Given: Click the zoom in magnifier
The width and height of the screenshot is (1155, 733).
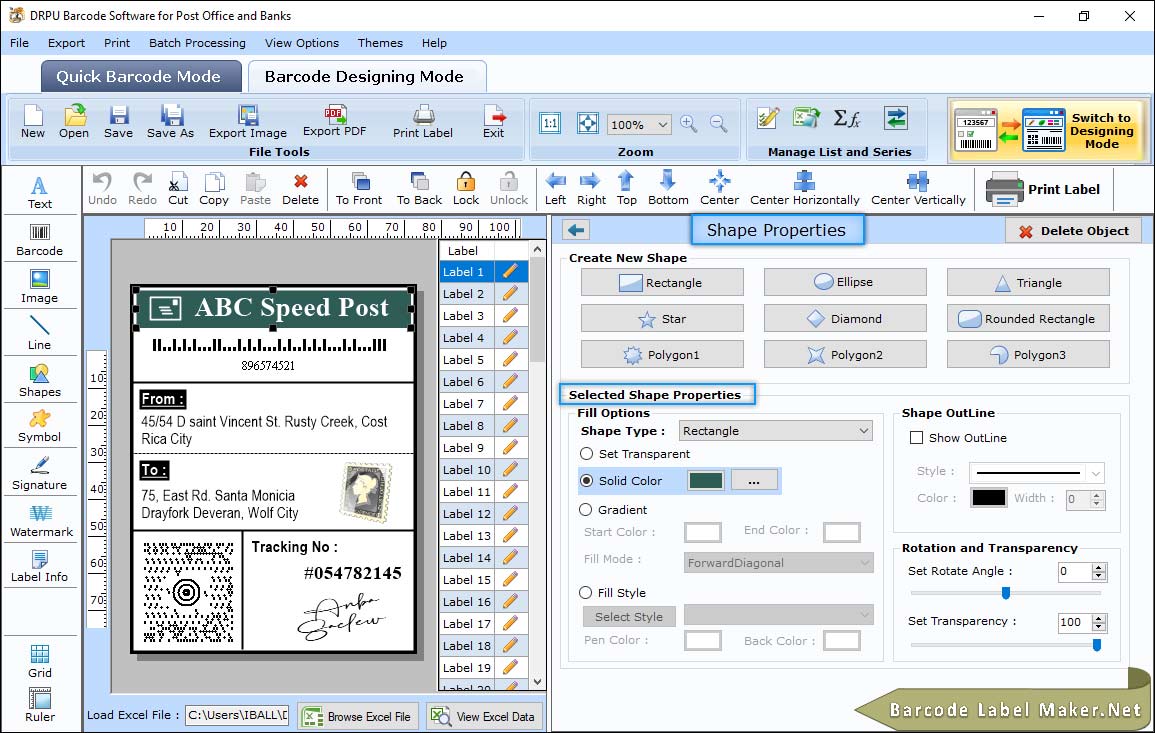Looking at the screenshot, I should 689,124.
